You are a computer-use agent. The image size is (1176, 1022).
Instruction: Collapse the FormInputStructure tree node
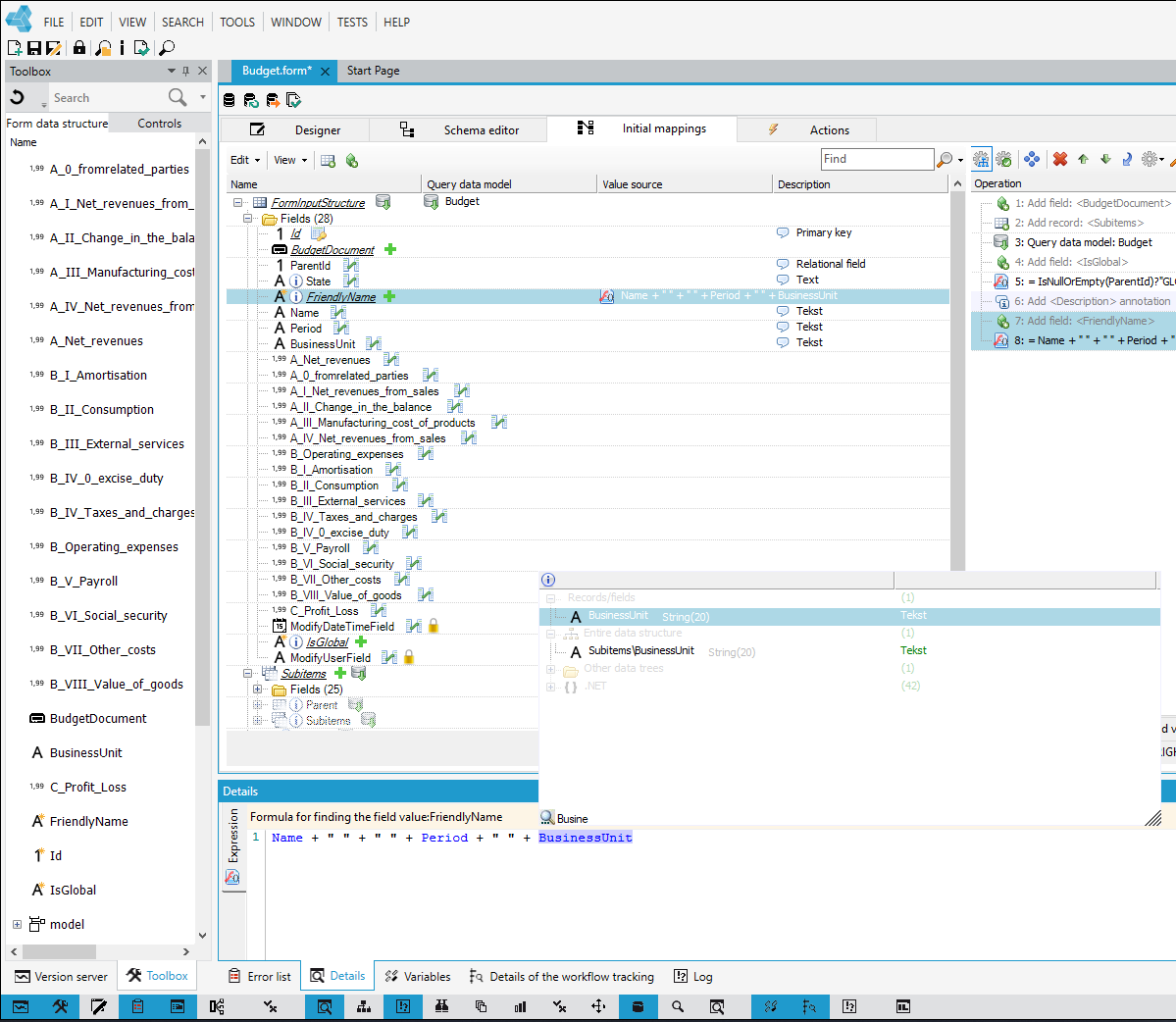click(237, 202)
